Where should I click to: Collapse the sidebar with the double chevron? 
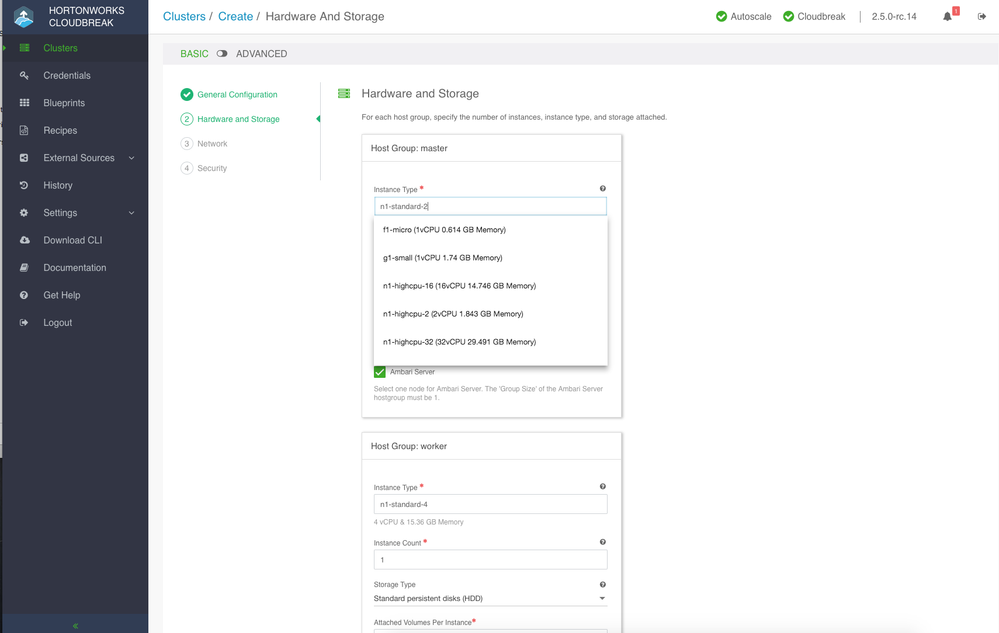point(75,625)
